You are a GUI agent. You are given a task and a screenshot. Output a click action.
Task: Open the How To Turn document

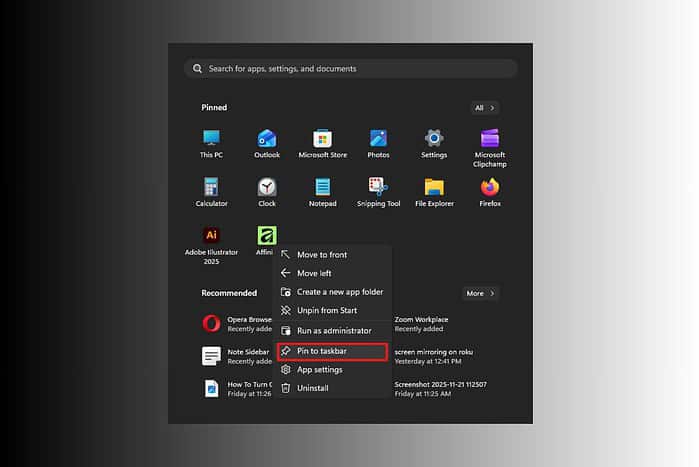(x=236, y=389)
